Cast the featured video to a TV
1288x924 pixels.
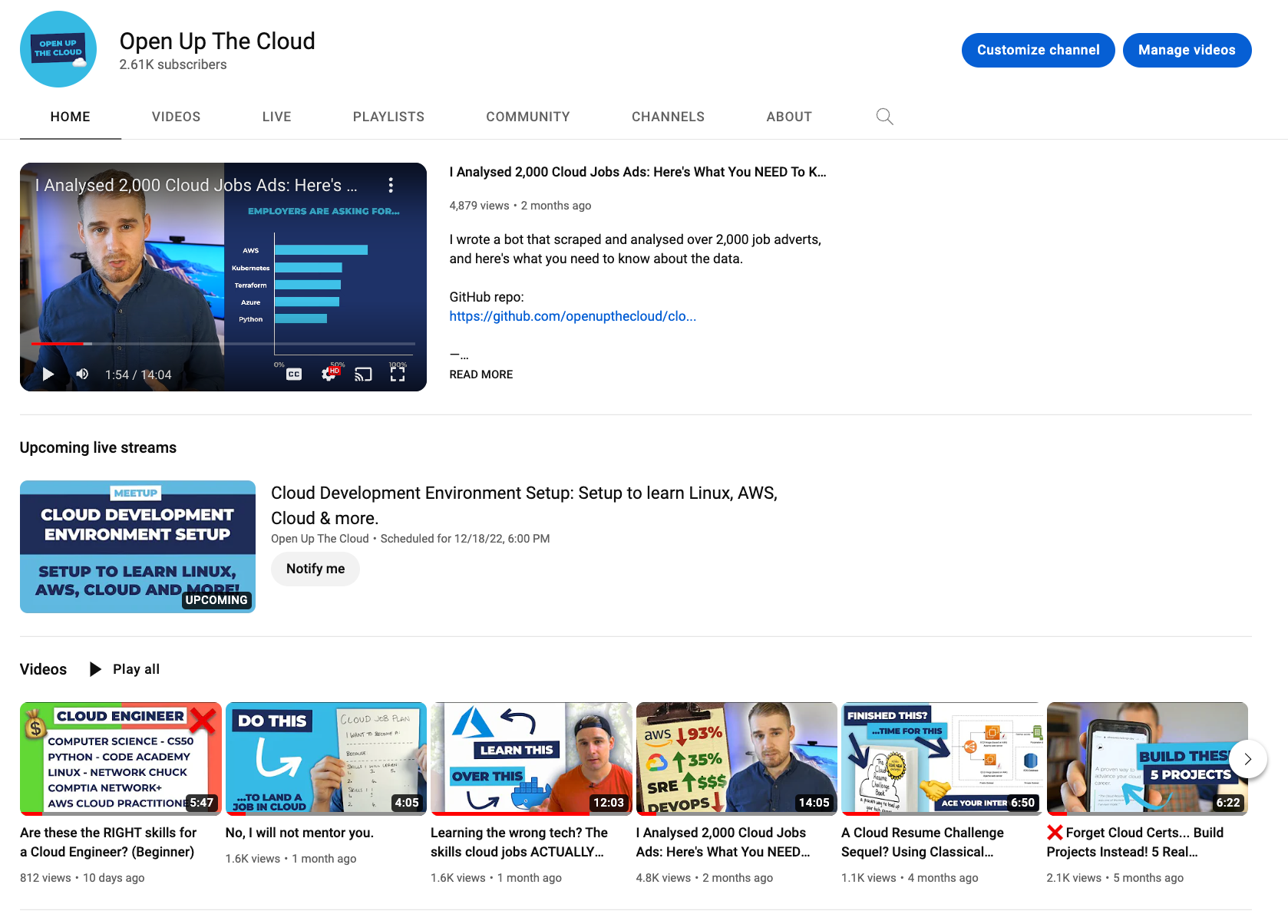(x=363, y=375)
